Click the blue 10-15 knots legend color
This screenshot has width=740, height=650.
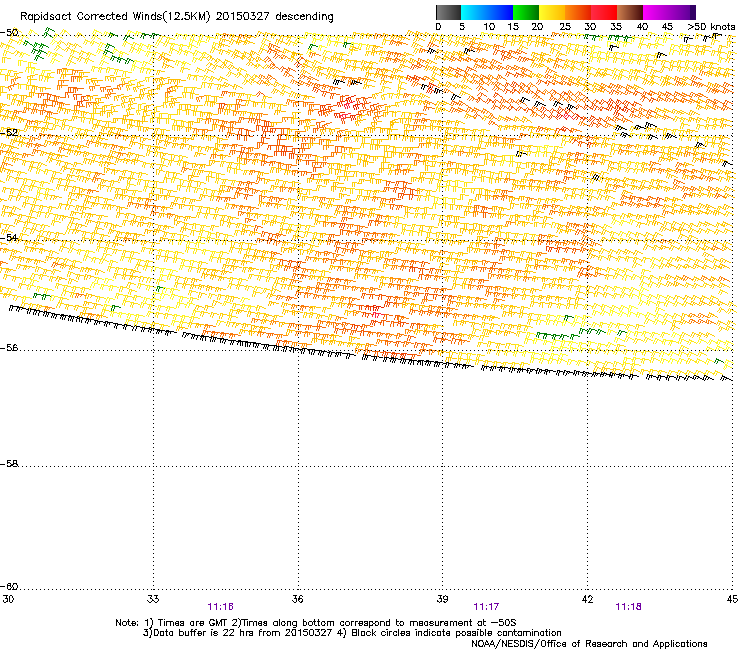tap(500, 12)
